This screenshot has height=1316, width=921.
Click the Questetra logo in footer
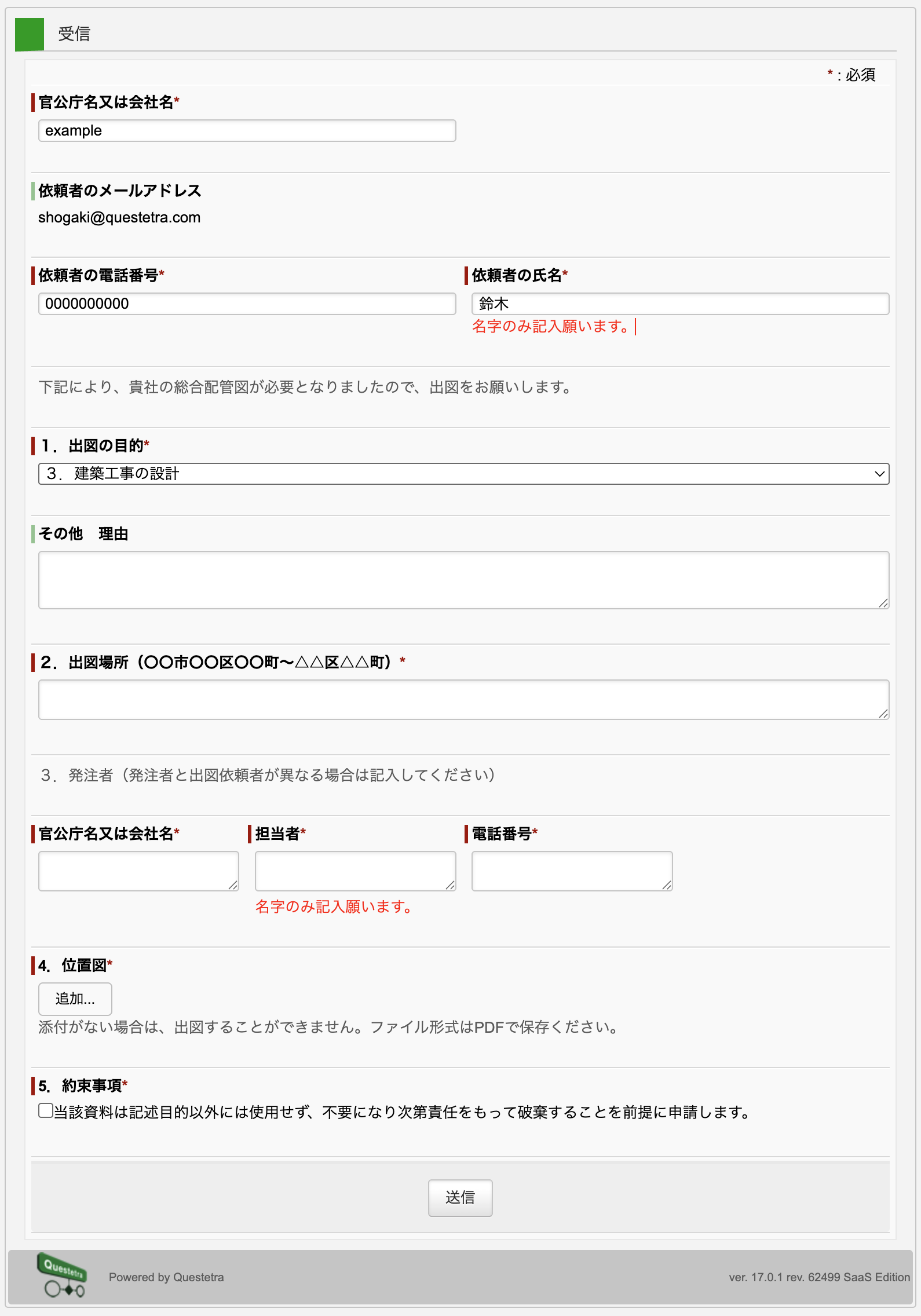(x=62, y=1275)
